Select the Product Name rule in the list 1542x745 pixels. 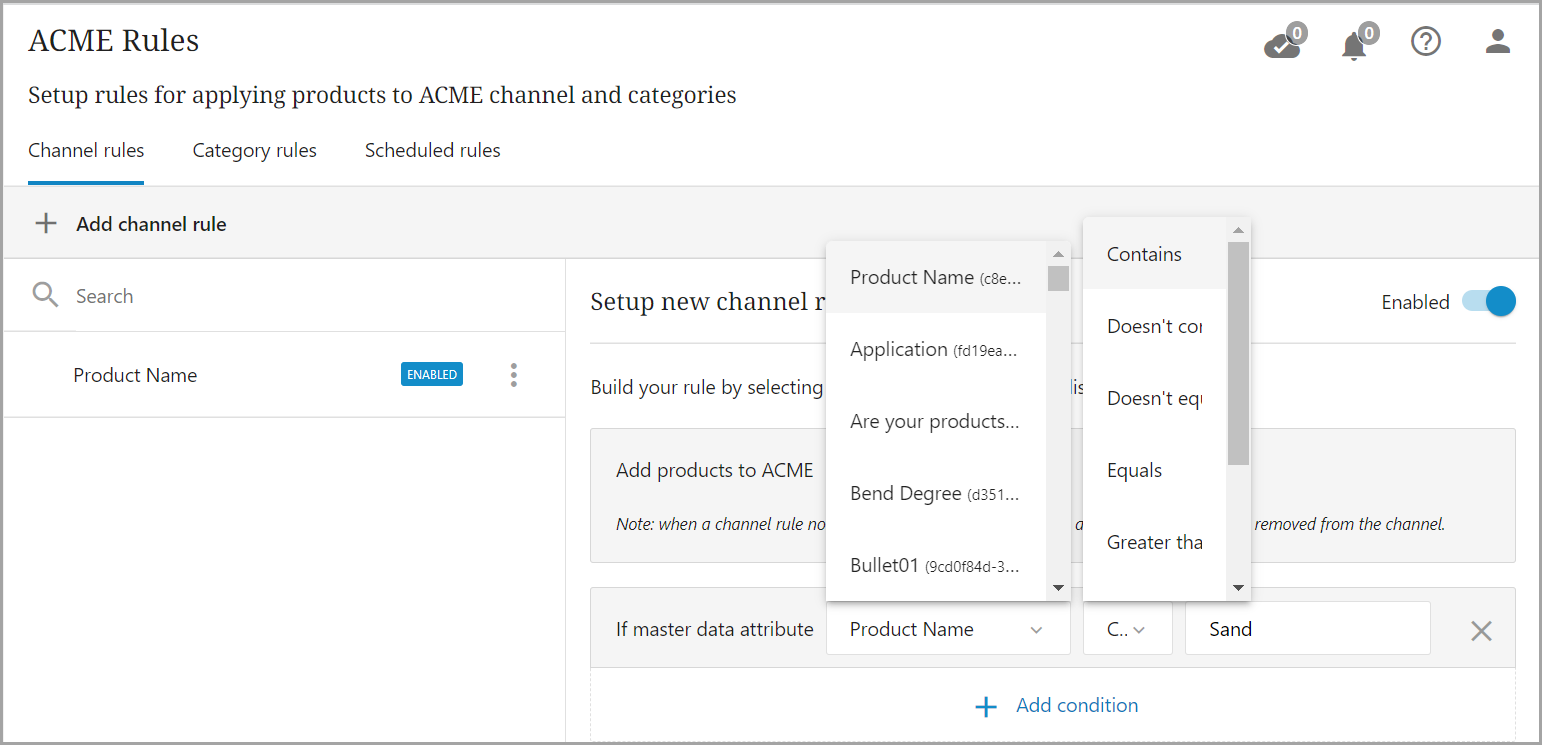pos(135,375)
